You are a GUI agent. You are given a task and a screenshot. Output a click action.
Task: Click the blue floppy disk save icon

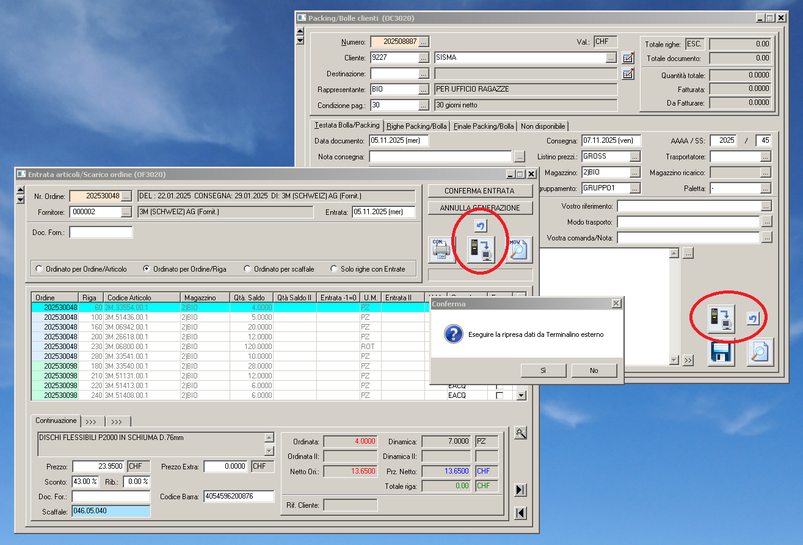point(722,351)
